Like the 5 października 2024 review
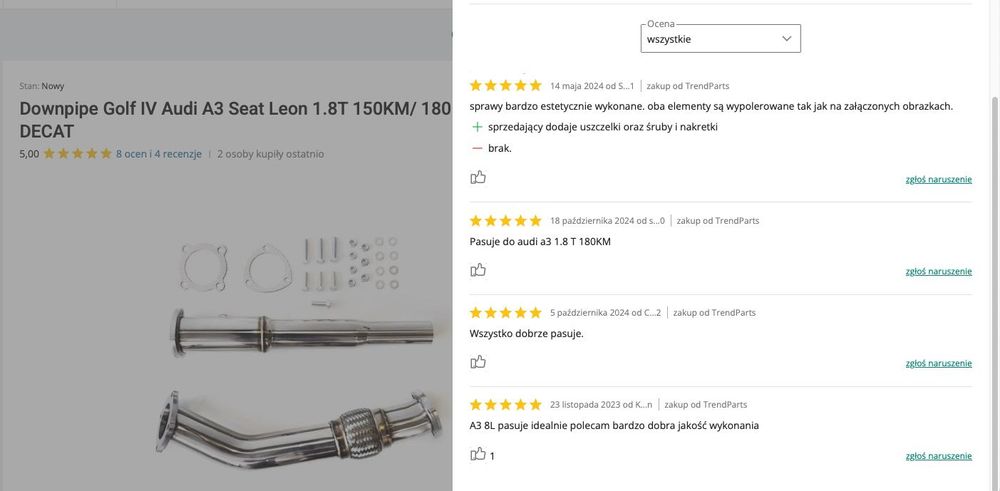Image resolution: width=1000 pixels, height=491 pixels. [x=478, y=362]
